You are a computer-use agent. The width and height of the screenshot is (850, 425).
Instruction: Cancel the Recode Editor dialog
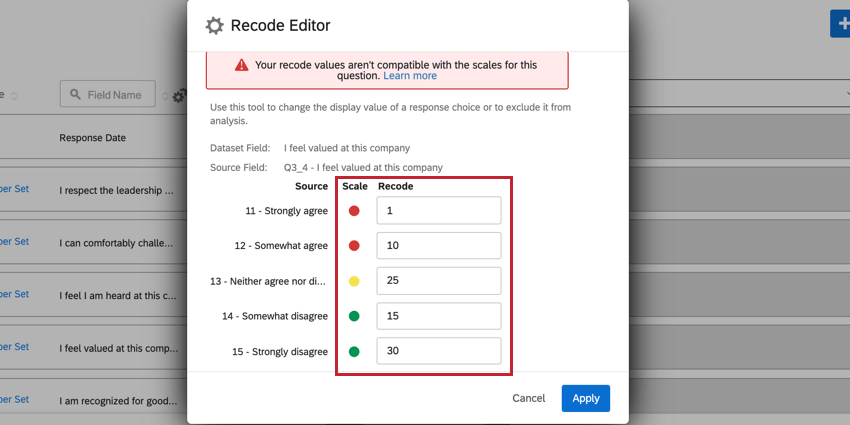point(529,398)
